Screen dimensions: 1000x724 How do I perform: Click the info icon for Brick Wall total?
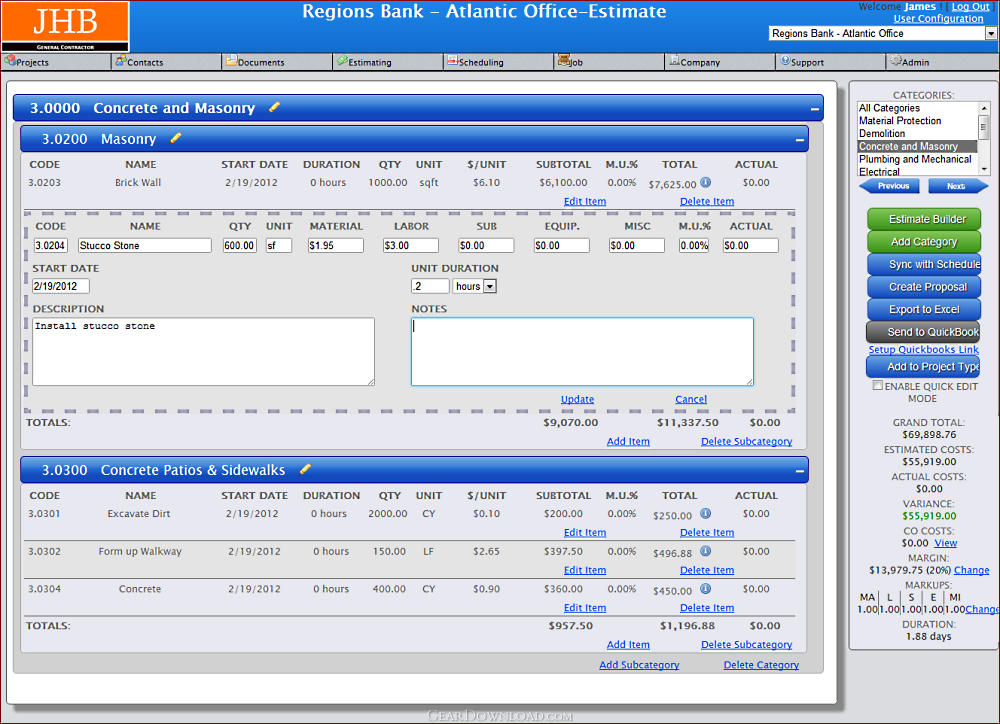[x=705, y=182]
